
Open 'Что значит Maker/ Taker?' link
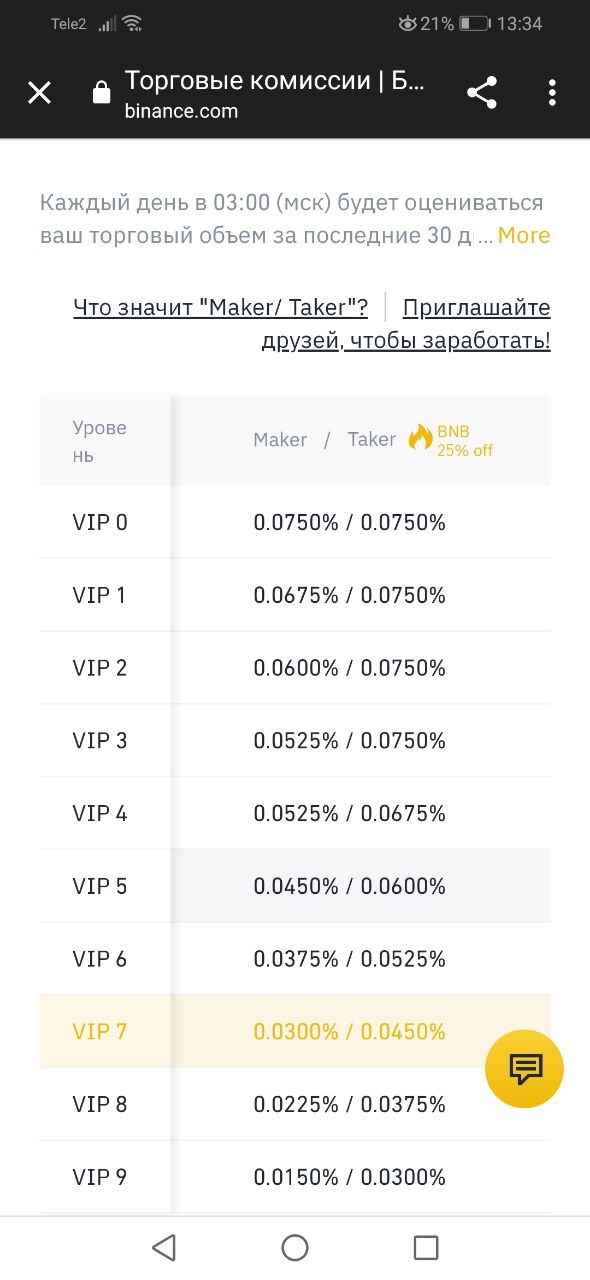tap(221, 307)
